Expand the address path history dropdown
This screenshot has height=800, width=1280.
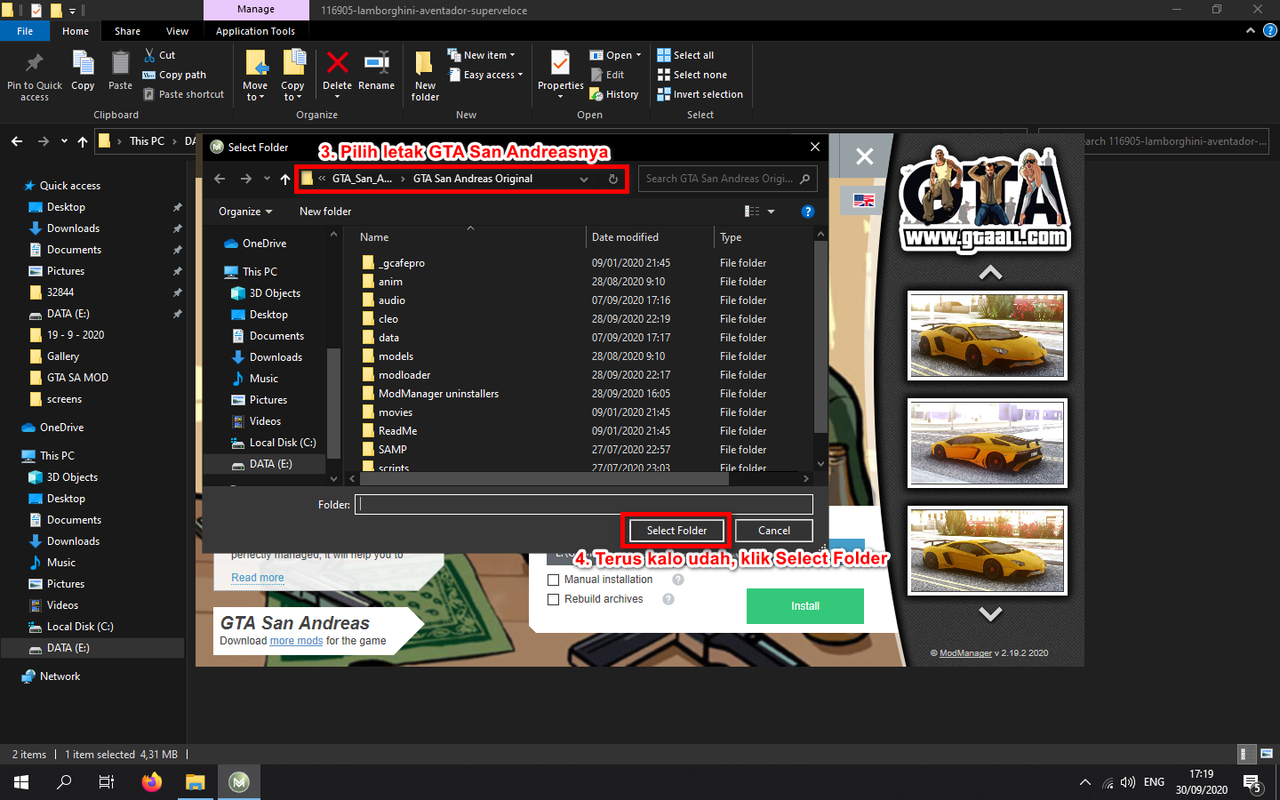pyautogui.click(x=584, y=179)
